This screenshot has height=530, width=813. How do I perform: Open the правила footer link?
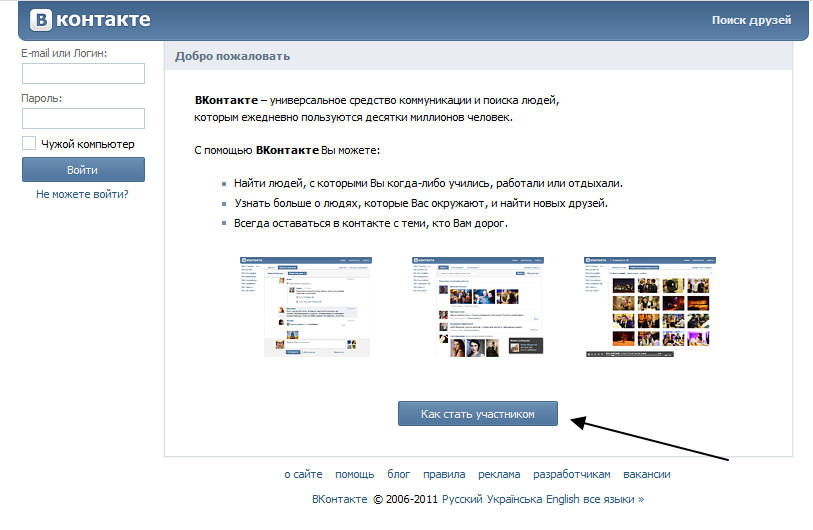point(444,474)
